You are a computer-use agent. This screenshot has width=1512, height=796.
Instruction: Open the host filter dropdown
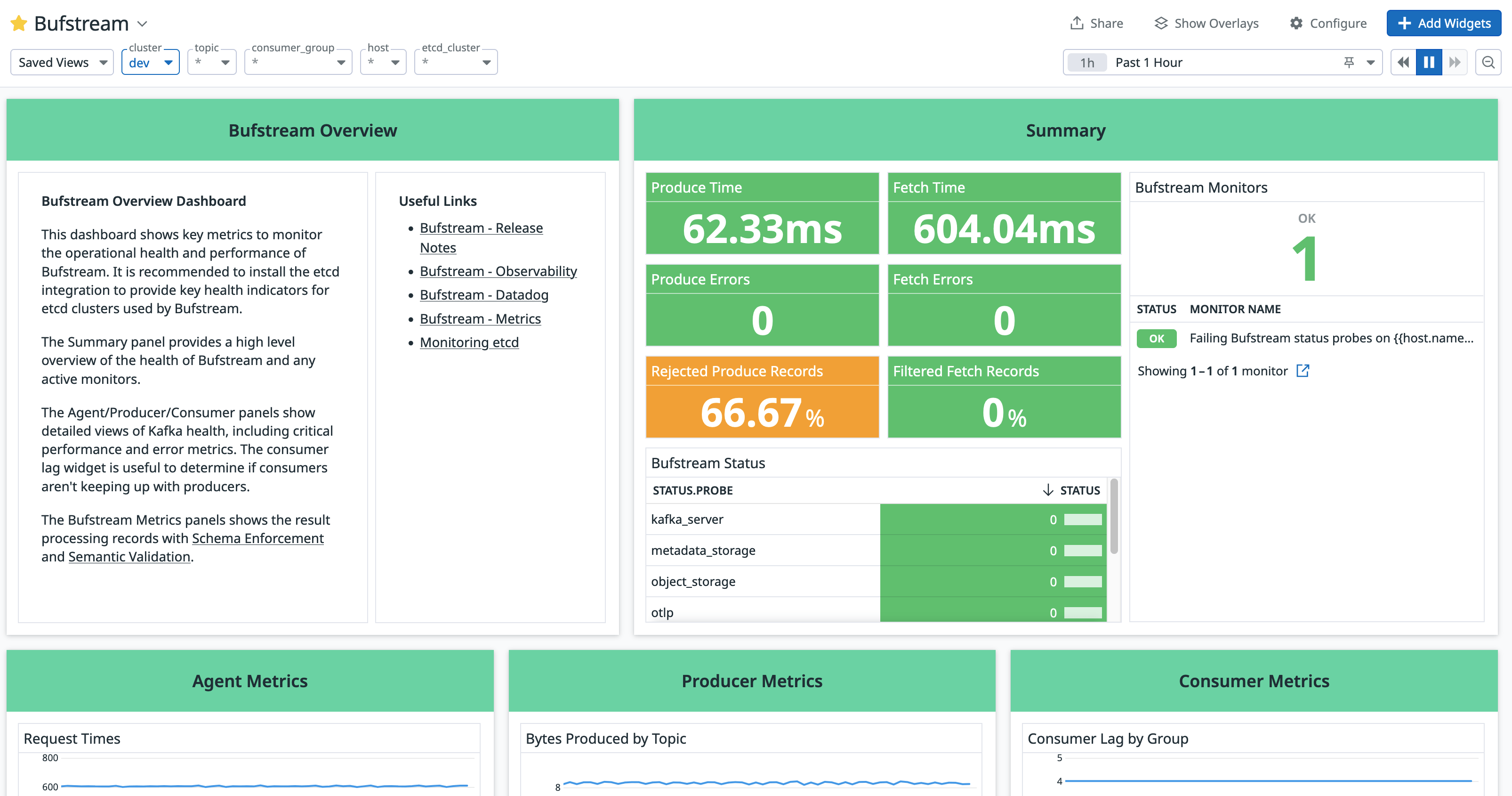pos(383,62)
